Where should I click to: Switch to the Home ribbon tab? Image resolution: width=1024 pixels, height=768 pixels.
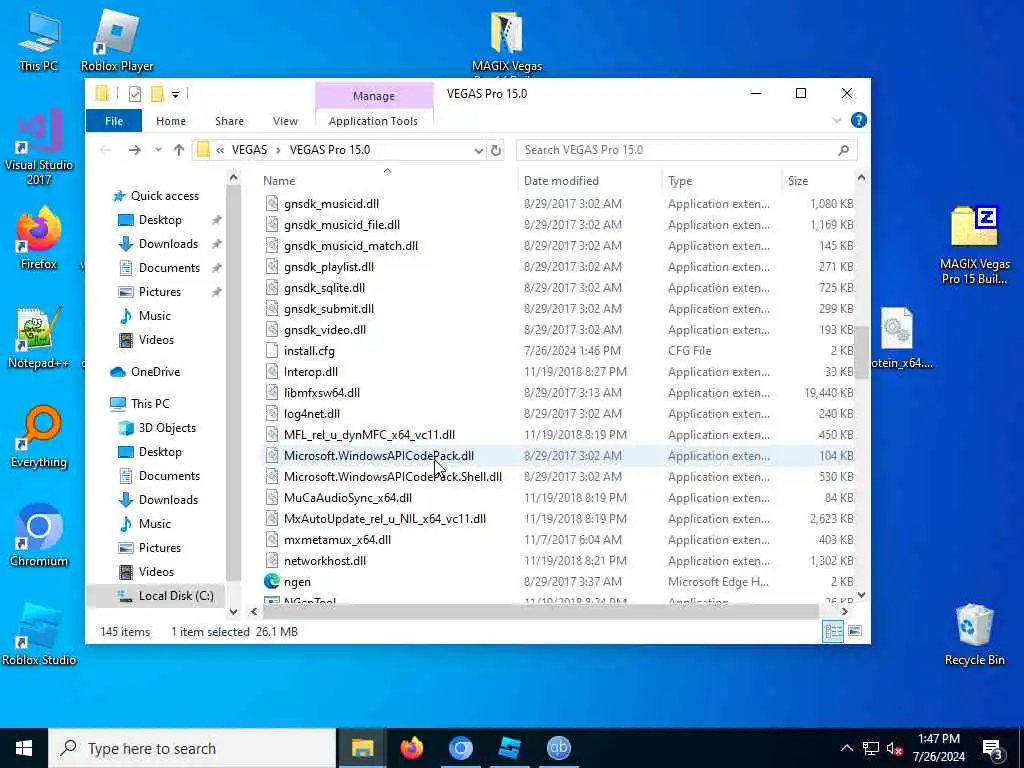click(x=170, y=121)
